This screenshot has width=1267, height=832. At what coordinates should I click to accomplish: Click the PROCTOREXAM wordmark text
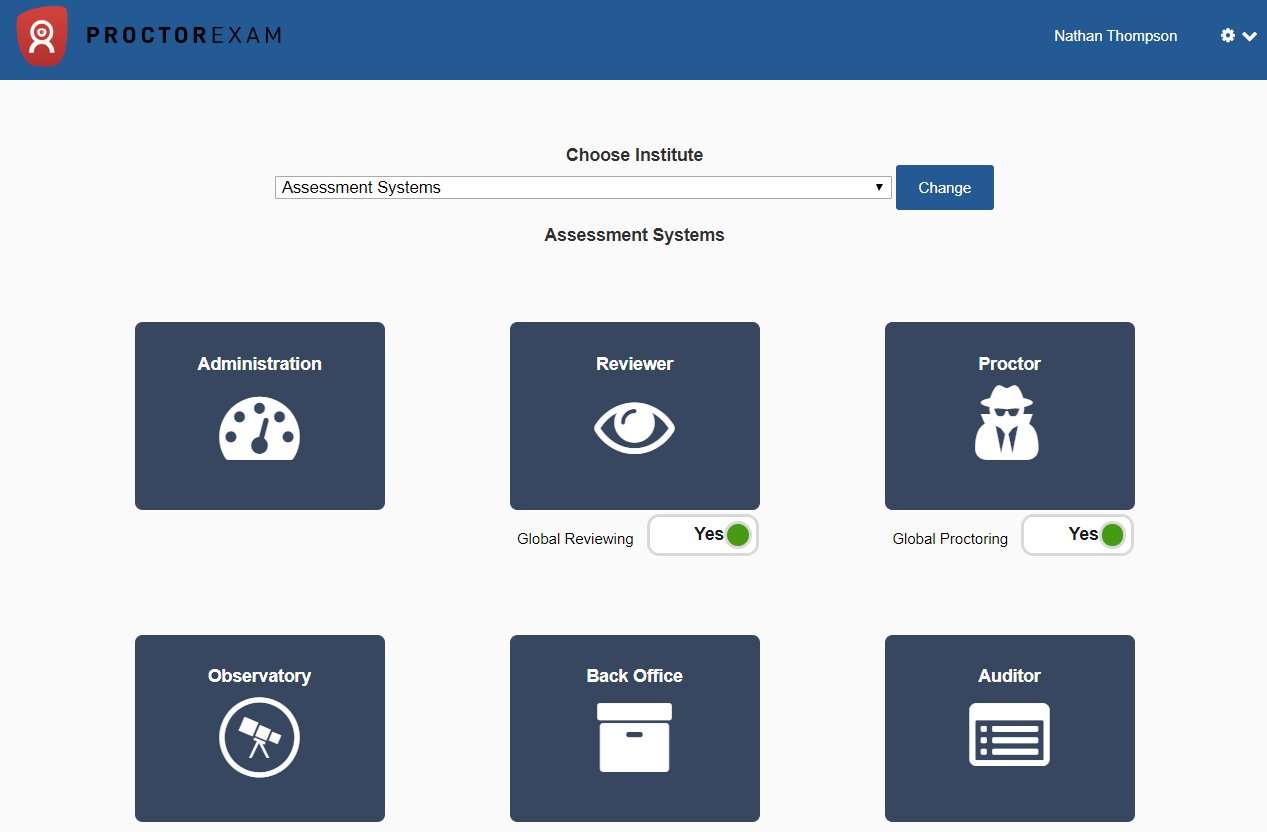184,35
